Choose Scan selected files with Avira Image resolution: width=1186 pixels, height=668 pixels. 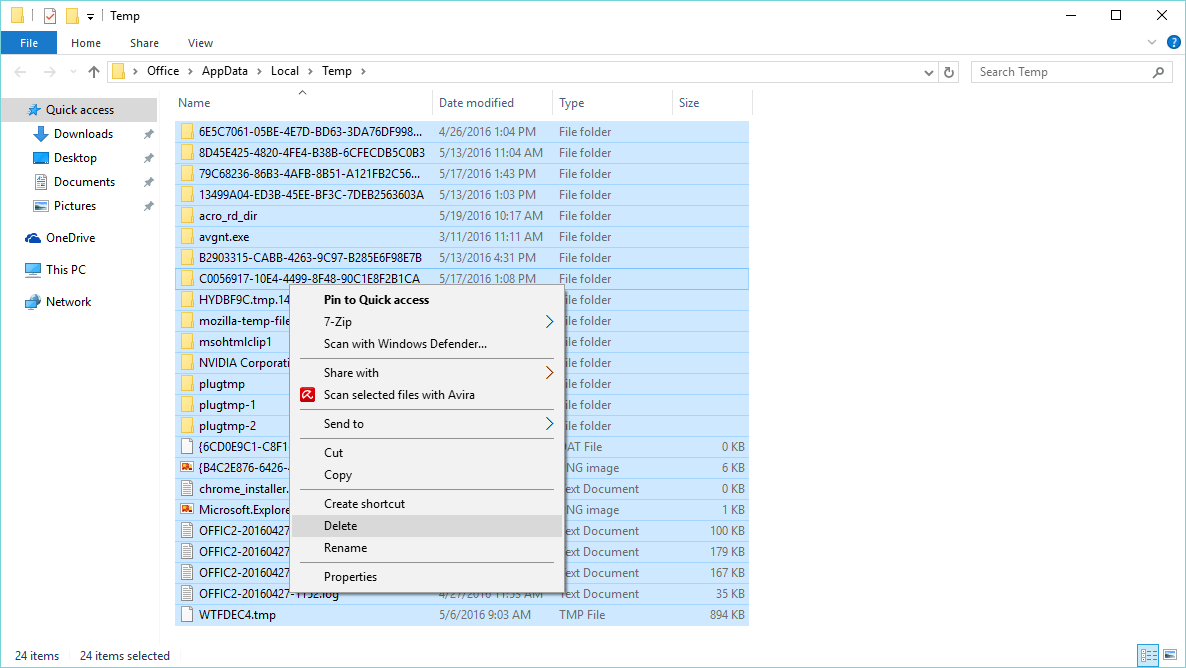click(x=427, y=395)
